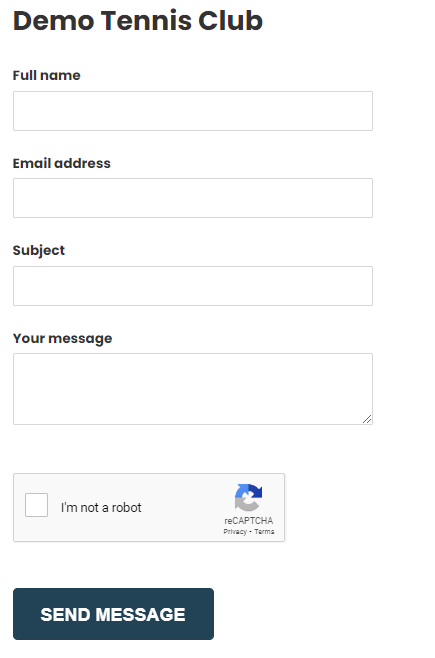Open the reCAPTCHA Terms link
The image size is (435, 658).
pos(264,532)
